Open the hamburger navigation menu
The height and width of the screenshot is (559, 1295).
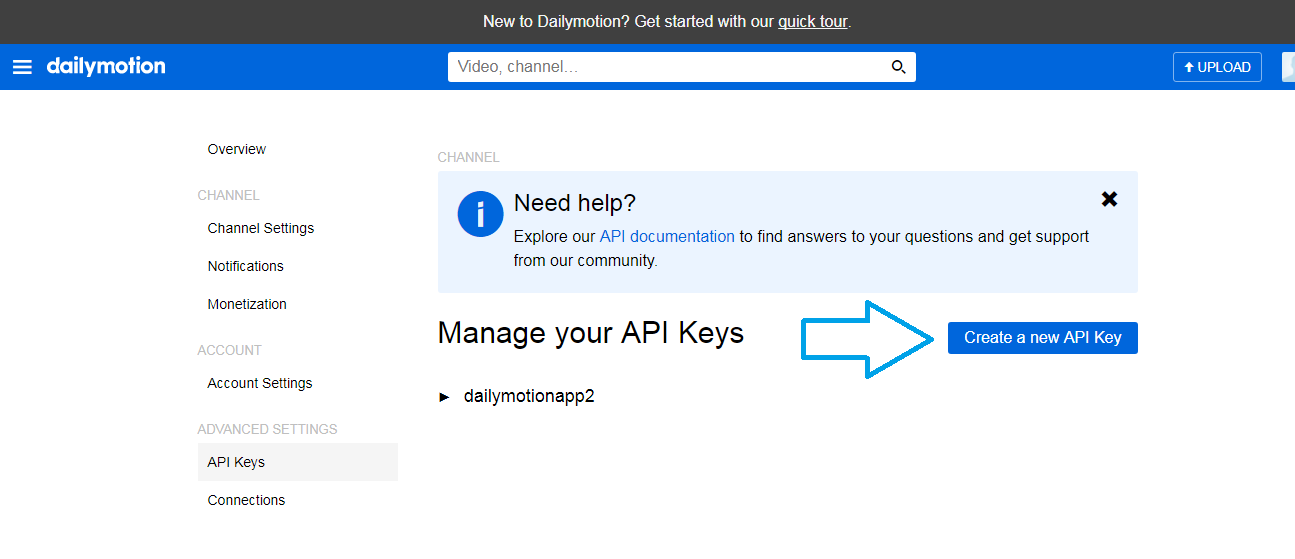pyautogui.click(x=22, y=67)
